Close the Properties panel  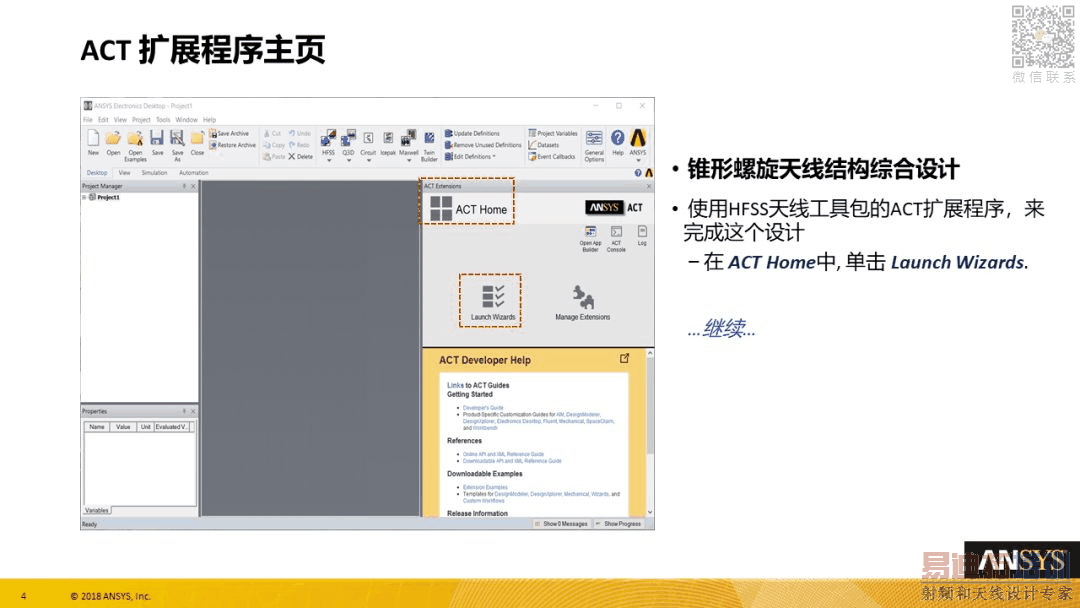click(194, 411)
